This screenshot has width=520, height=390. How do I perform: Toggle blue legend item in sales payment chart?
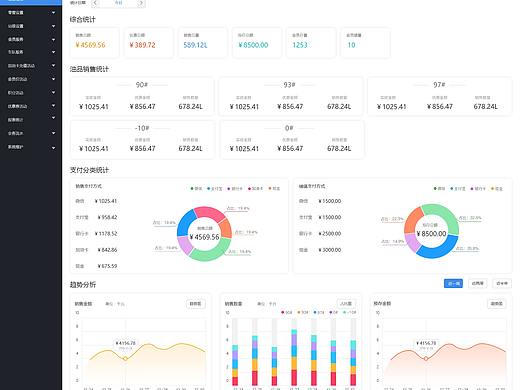tap(215, 189)
